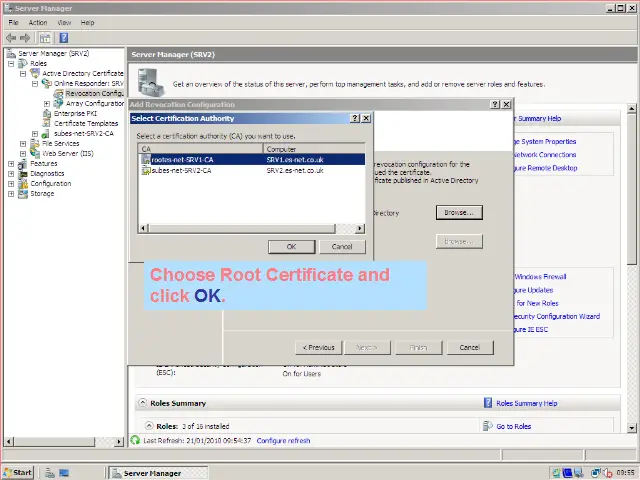Expand the Features node

pyautogui.click(x=11, y=164)
